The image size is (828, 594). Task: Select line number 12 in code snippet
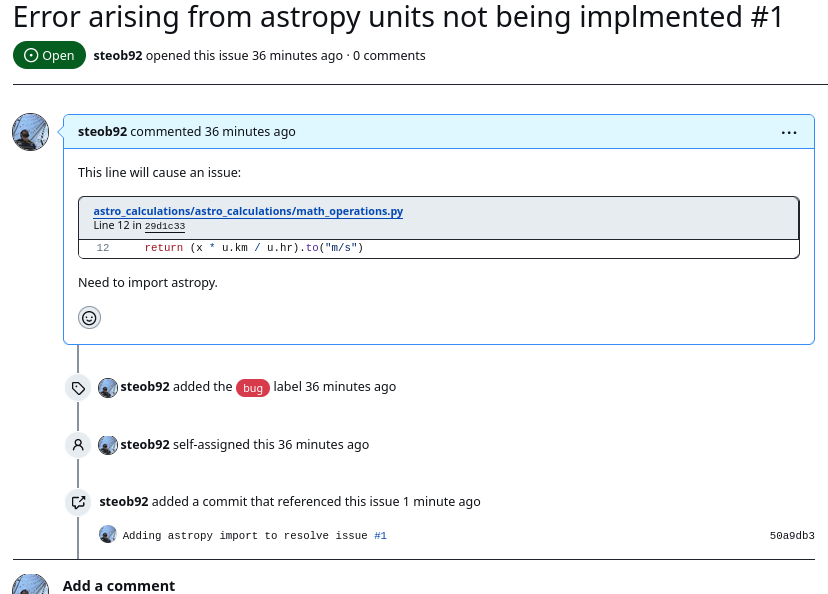click(x=102, y=247)
